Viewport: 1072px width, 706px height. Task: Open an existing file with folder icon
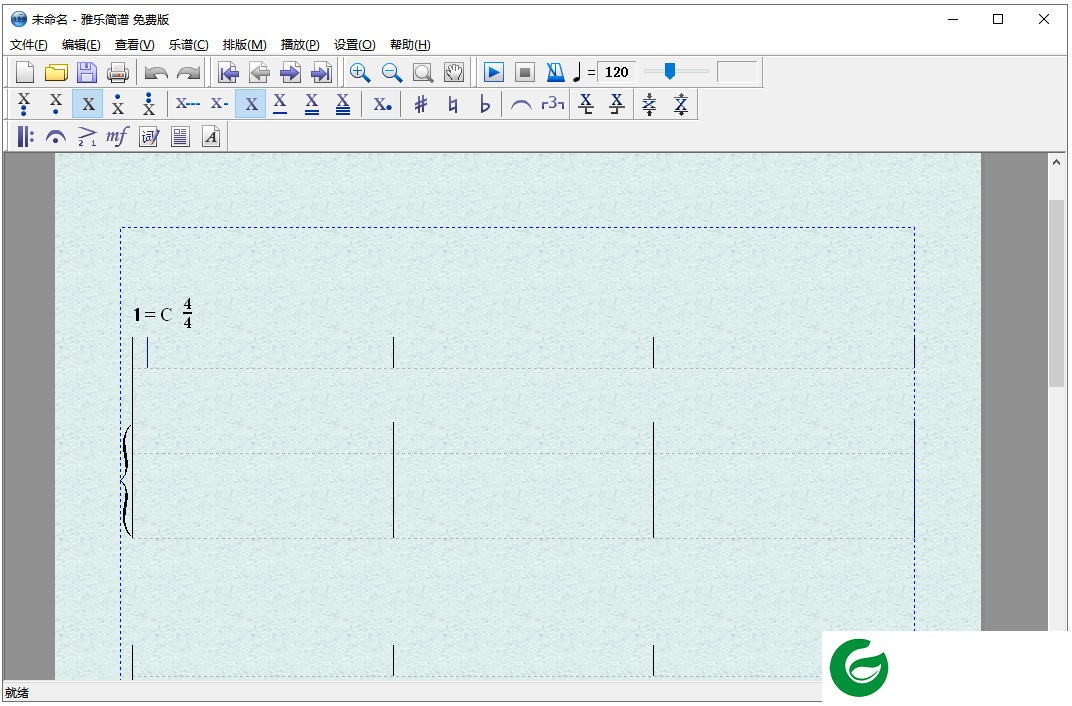[x=56, y=72]
